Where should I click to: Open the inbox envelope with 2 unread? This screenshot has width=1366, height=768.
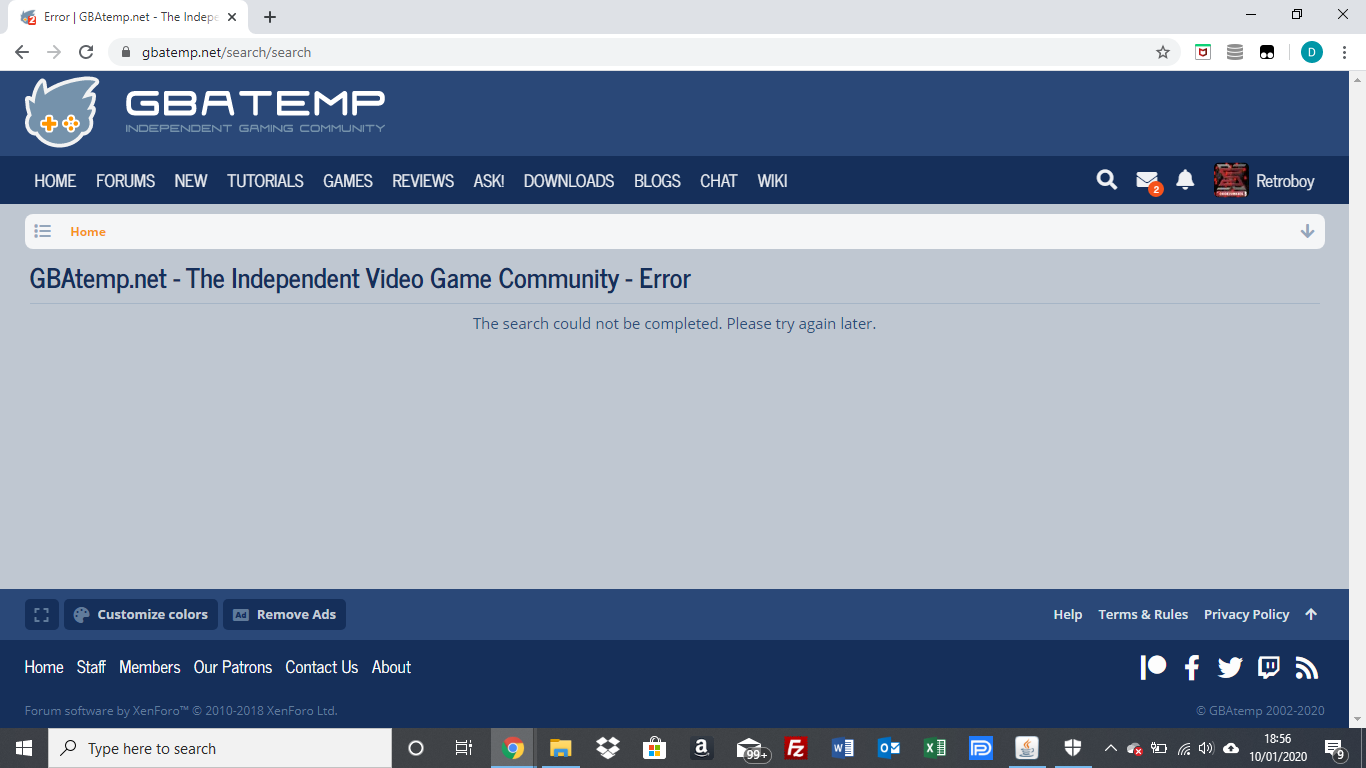click(1148, 181)
